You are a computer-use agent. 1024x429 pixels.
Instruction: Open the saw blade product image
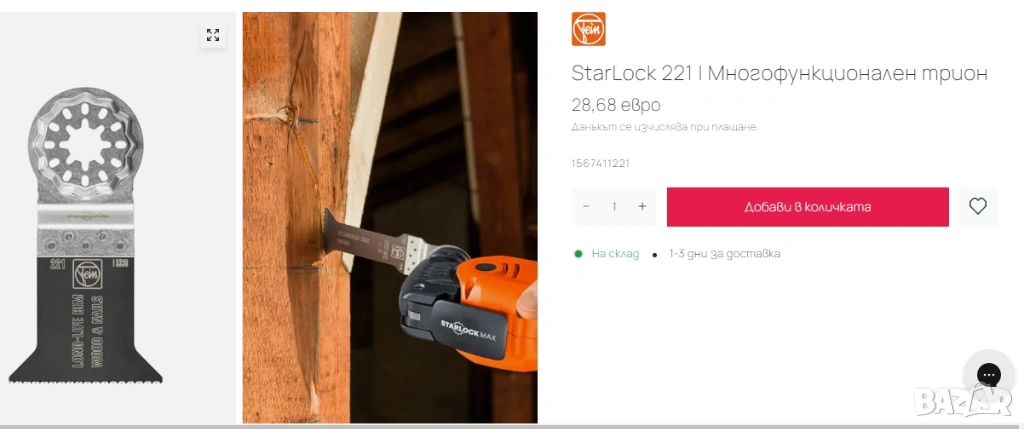[x=86, y=235]
